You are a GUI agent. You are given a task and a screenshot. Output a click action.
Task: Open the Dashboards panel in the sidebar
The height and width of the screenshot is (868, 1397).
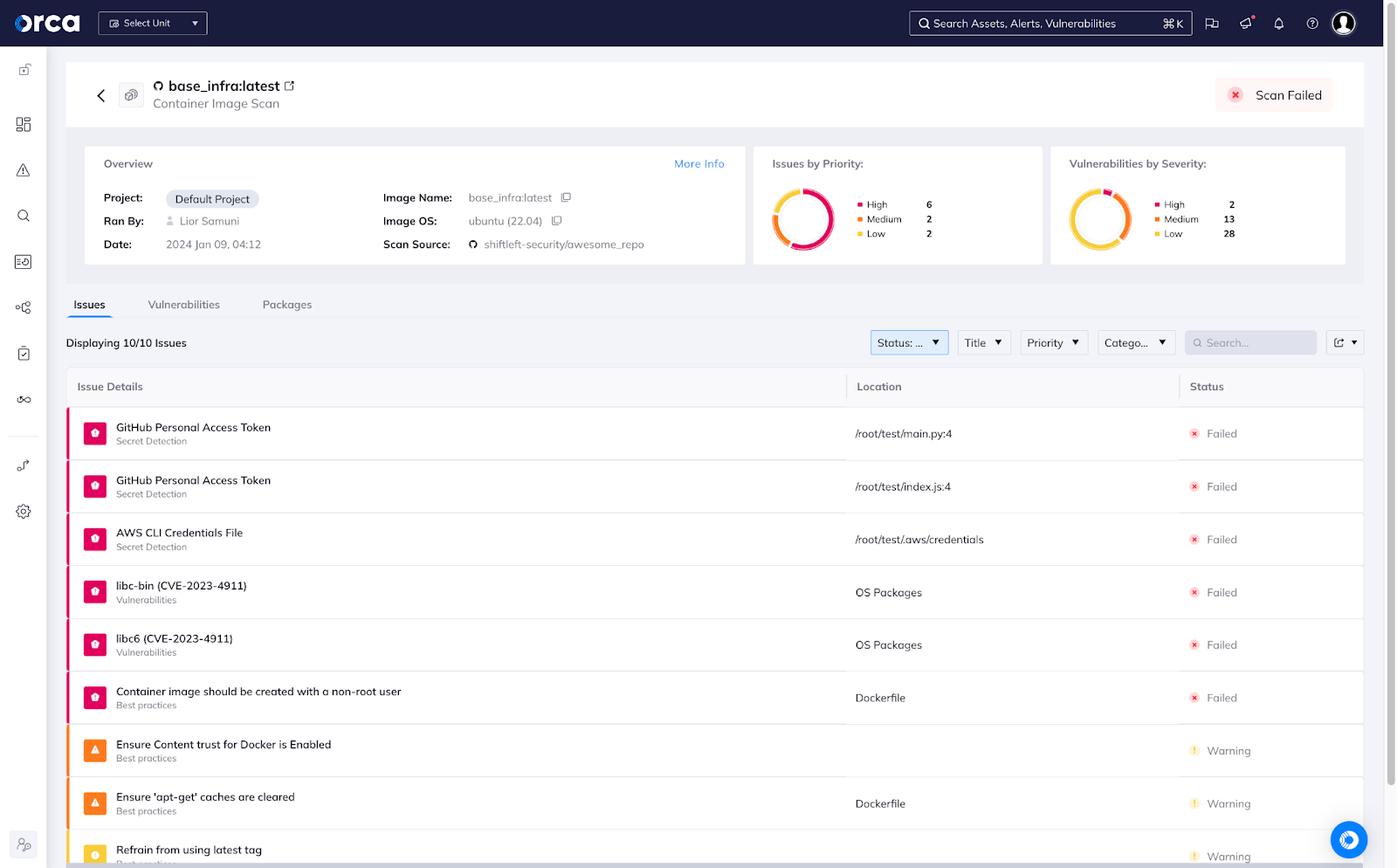pos(23,124)
